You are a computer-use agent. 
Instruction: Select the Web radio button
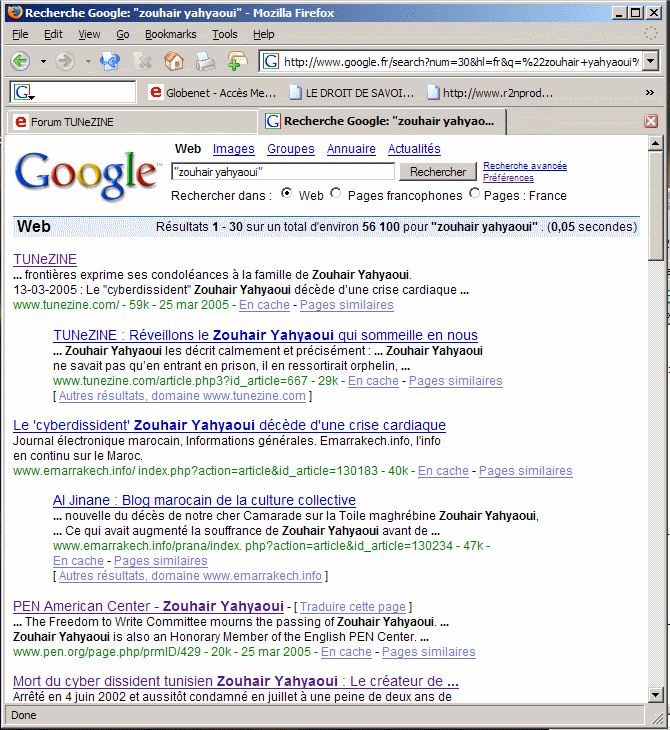[287, 193]
